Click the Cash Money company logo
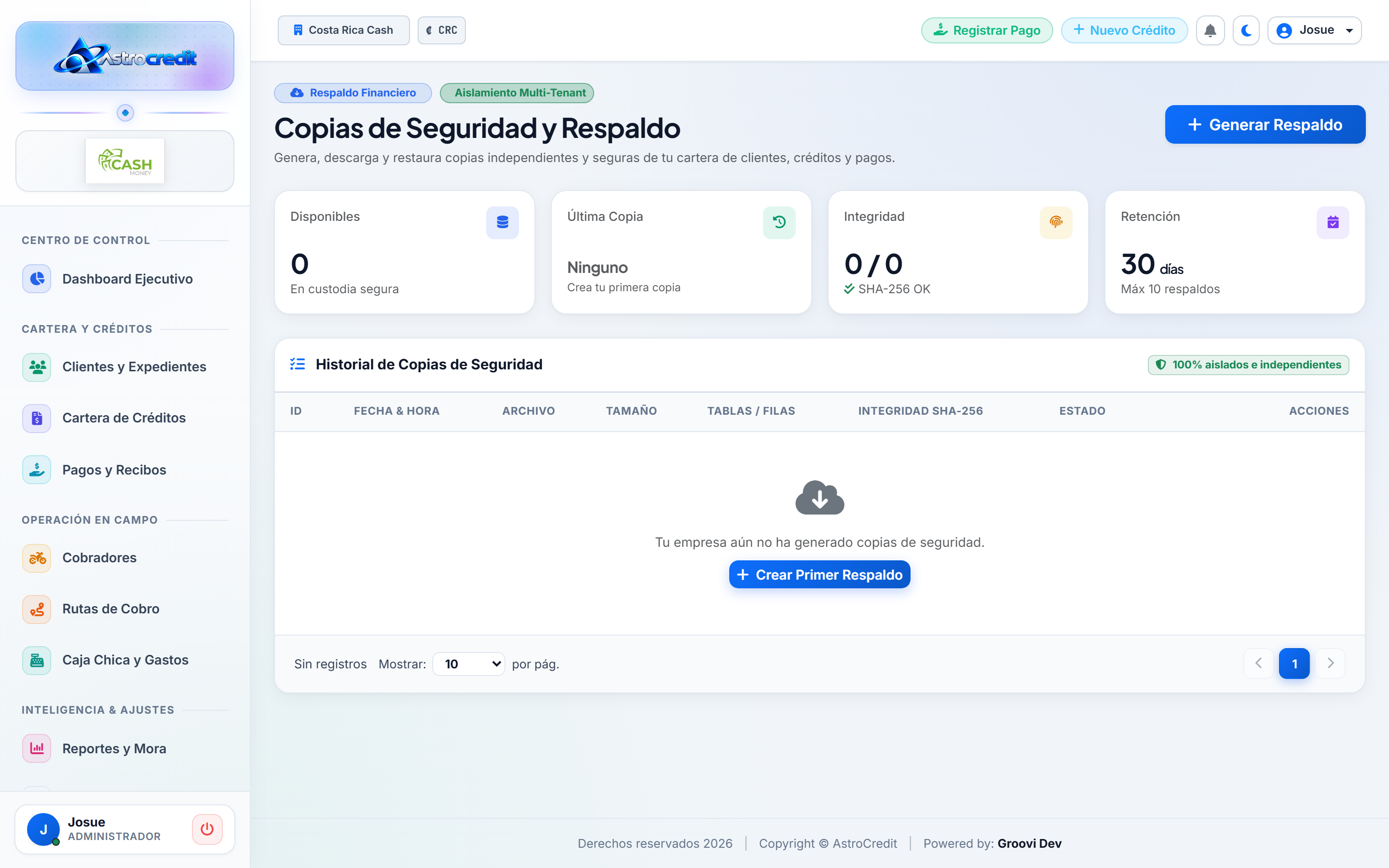The width and height of the screenshot is (1389, 868). [x=124, y=162]
